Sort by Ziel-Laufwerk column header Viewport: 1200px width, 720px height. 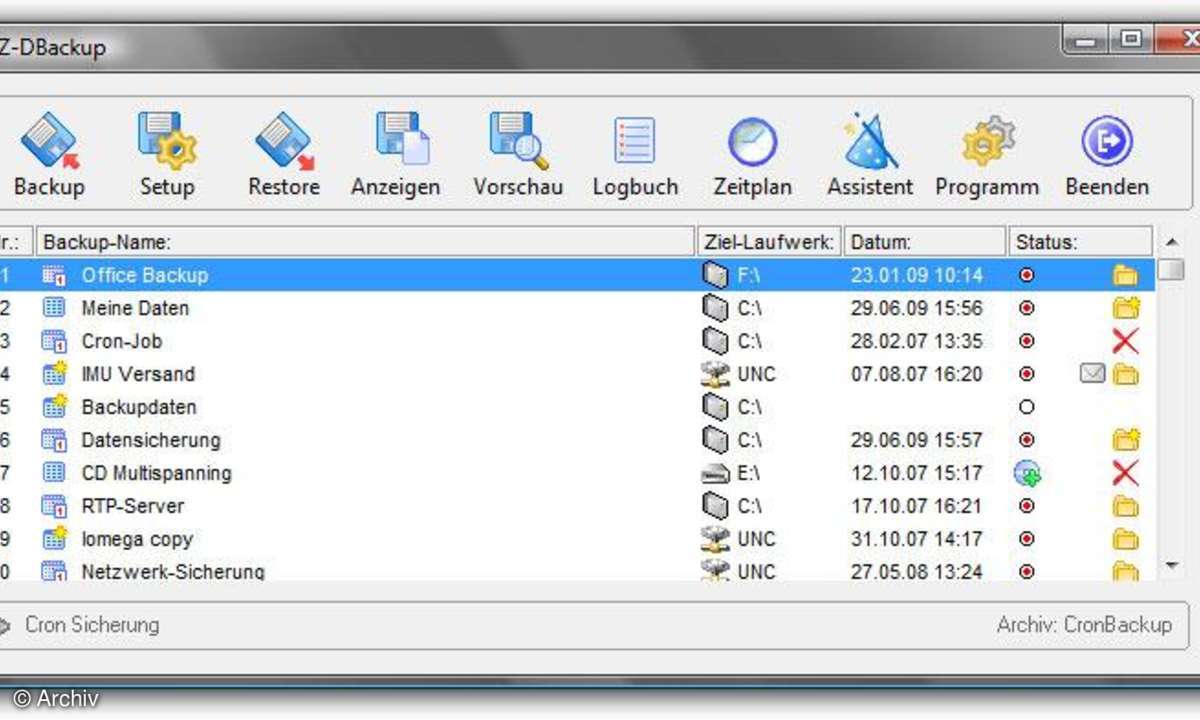[x=769, y=242]
